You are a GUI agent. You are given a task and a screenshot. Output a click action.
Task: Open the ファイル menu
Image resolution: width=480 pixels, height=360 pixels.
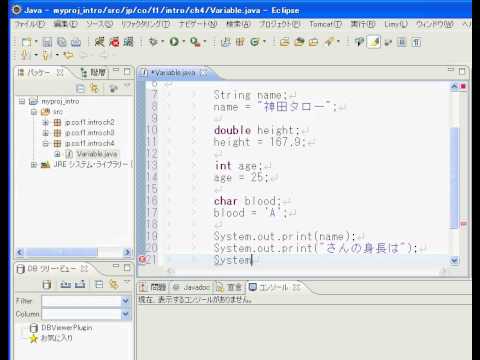[30, 24]
